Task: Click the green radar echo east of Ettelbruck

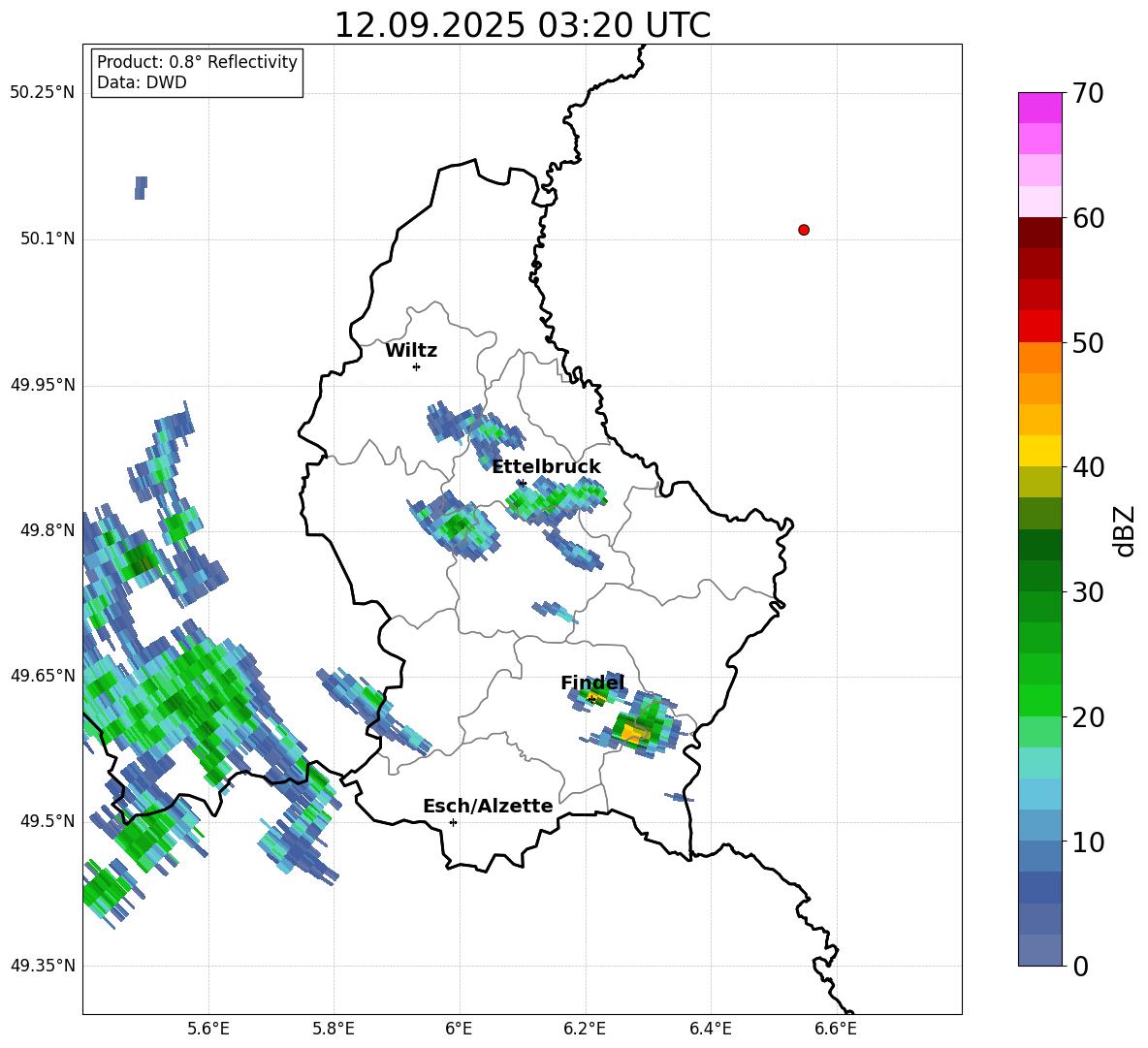Action: 558,500
